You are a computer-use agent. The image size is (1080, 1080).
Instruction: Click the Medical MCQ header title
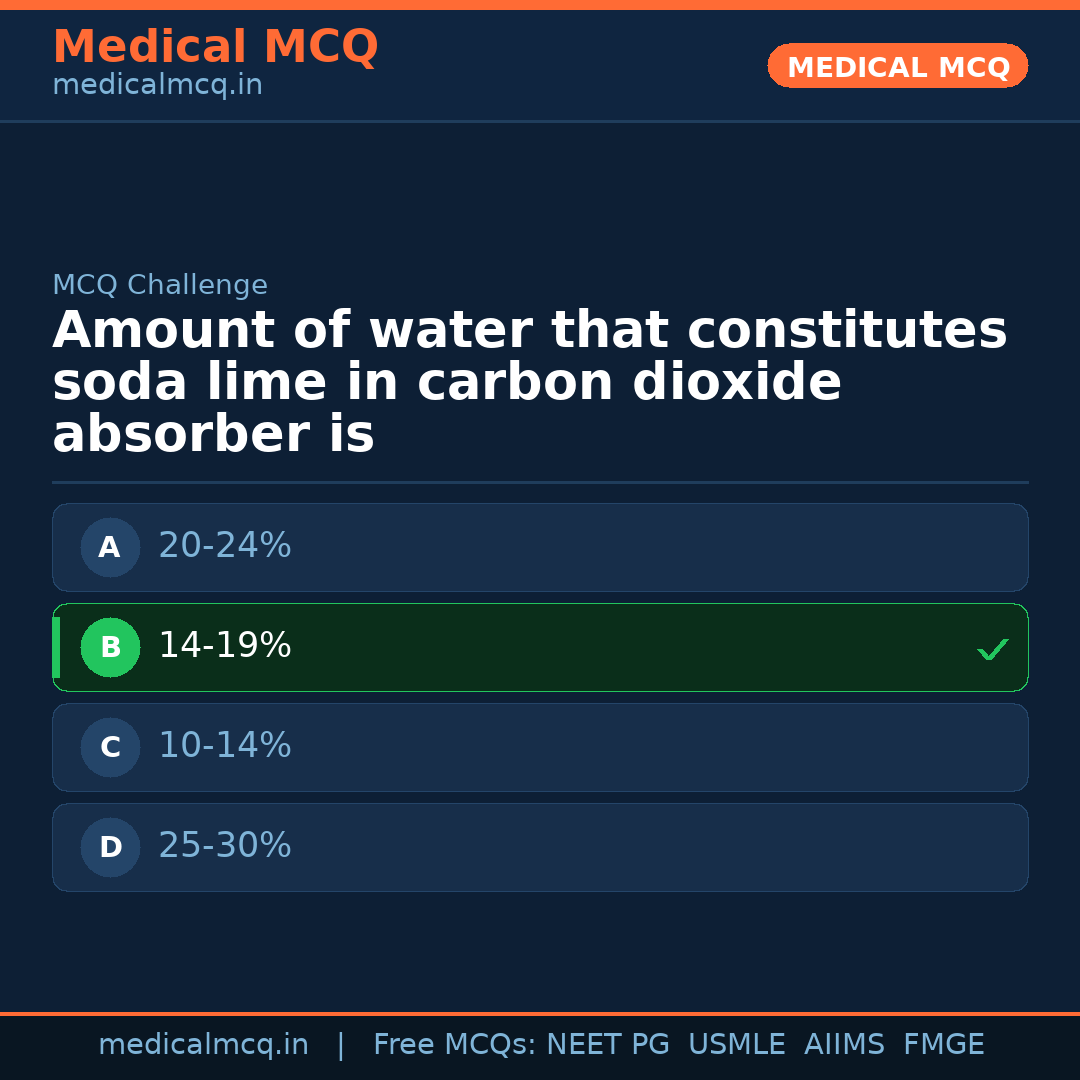coord(215,47)
